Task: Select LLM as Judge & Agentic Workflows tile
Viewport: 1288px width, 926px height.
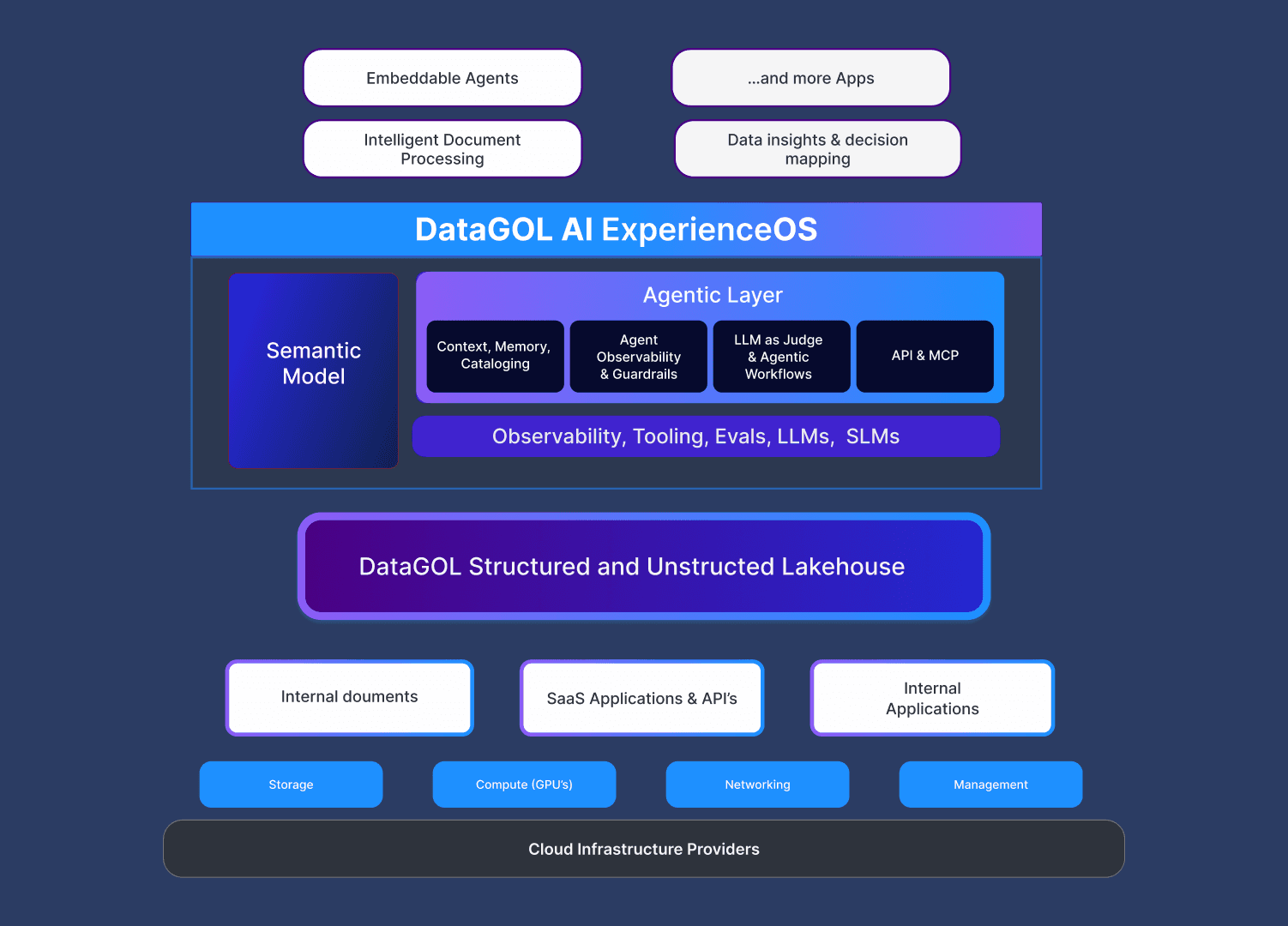Action: (782, 357)
